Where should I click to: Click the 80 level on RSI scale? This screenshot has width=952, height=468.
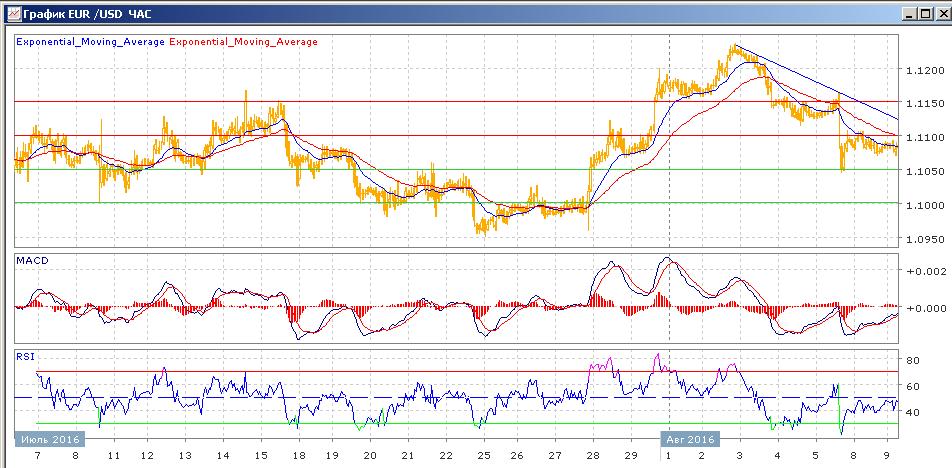pyautogui.click(x=913, y=360)
